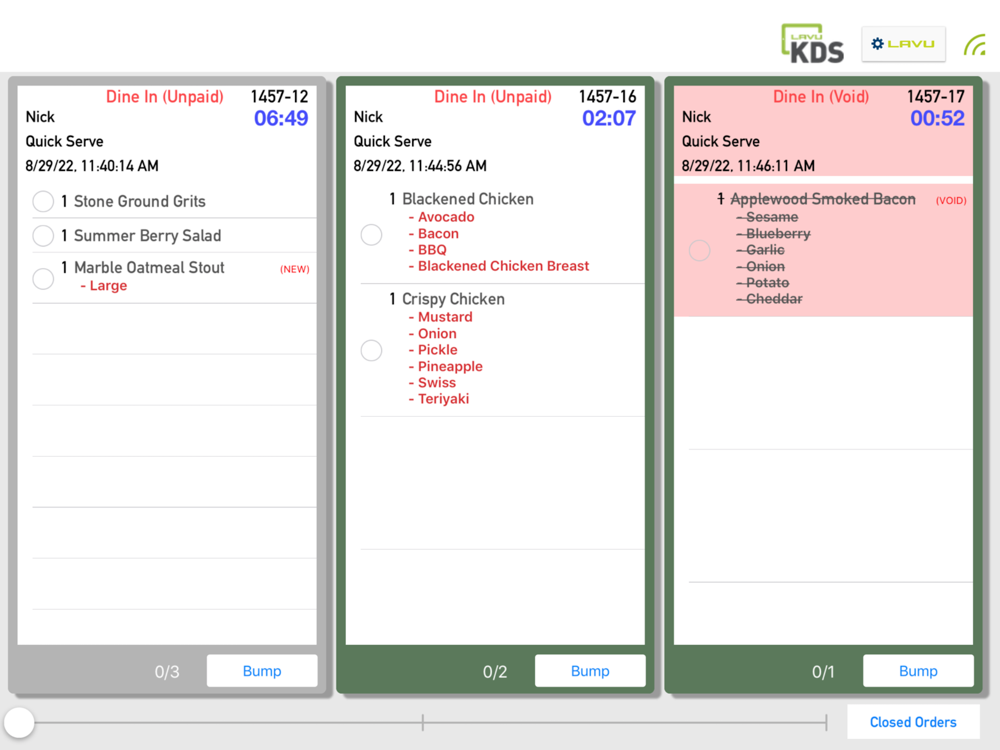Click the struck-through Blueberry modifier
The width and height of the screenshot is (1000, 750).
[774, 233]
